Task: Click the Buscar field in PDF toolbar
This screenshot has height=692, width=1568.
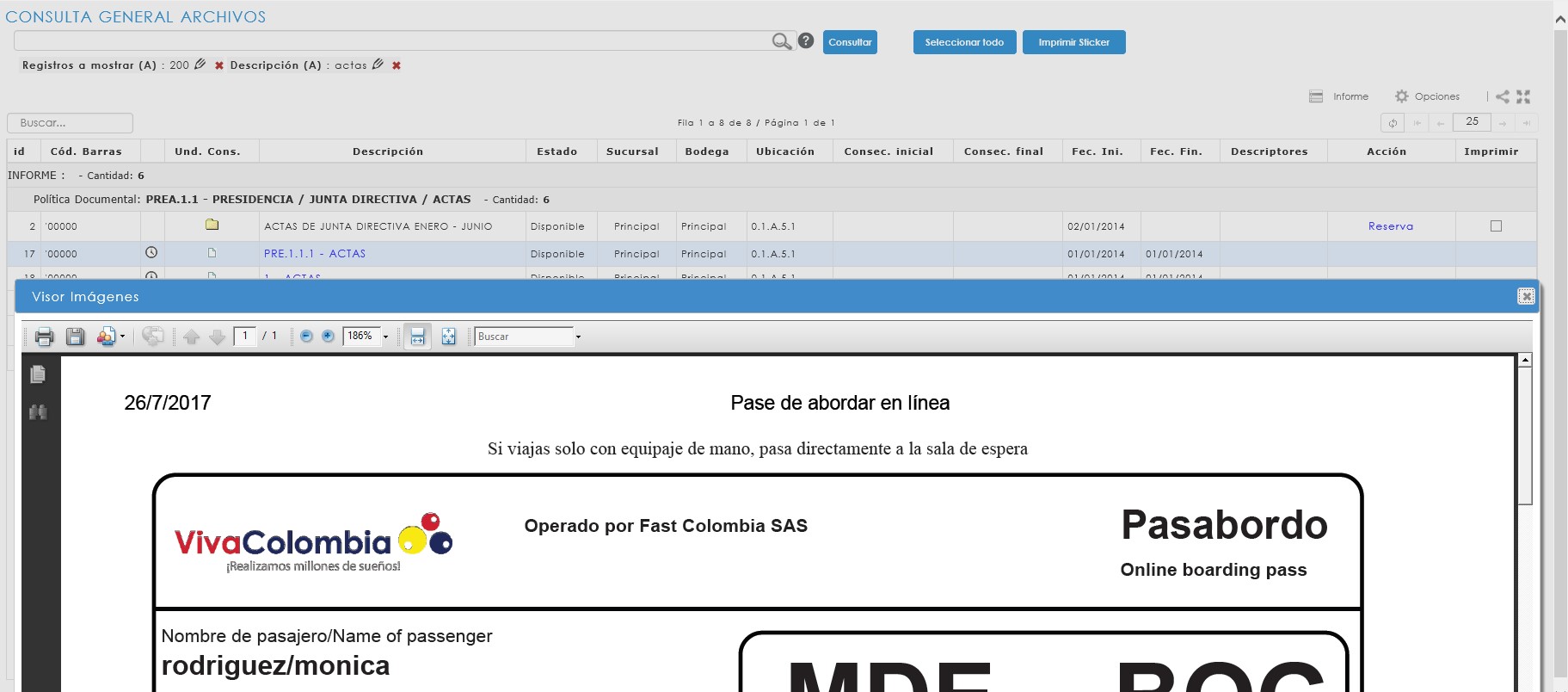Action: point(524,337)
